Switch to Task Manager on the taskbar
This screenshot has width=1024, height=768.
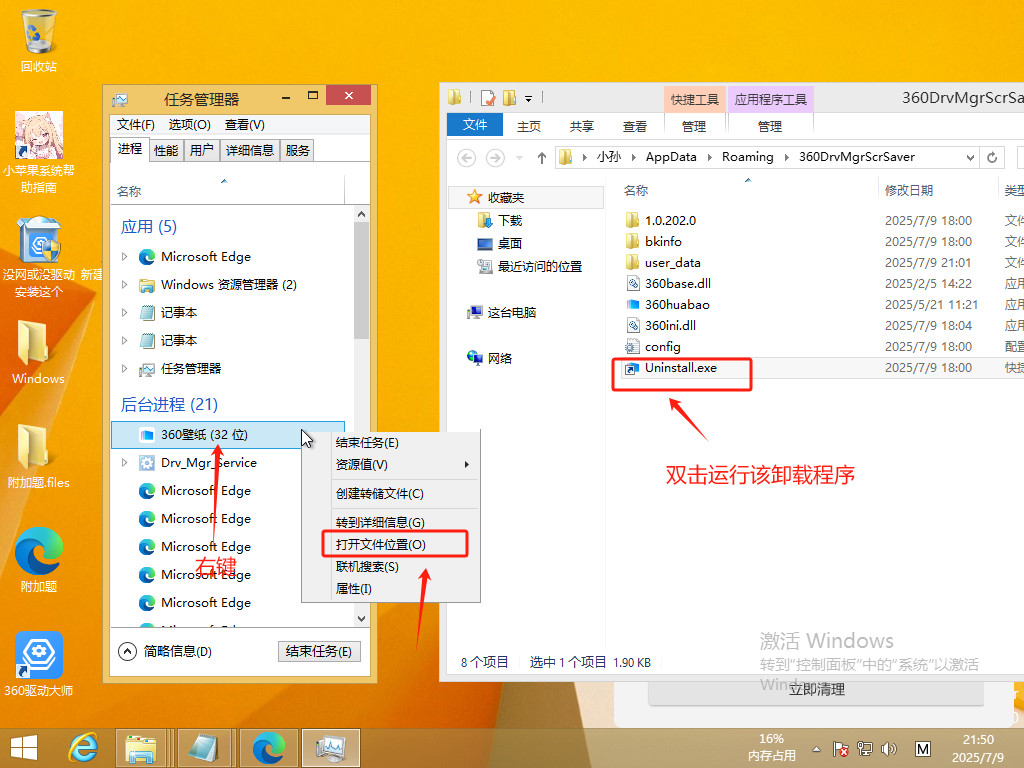click(330, 748)
